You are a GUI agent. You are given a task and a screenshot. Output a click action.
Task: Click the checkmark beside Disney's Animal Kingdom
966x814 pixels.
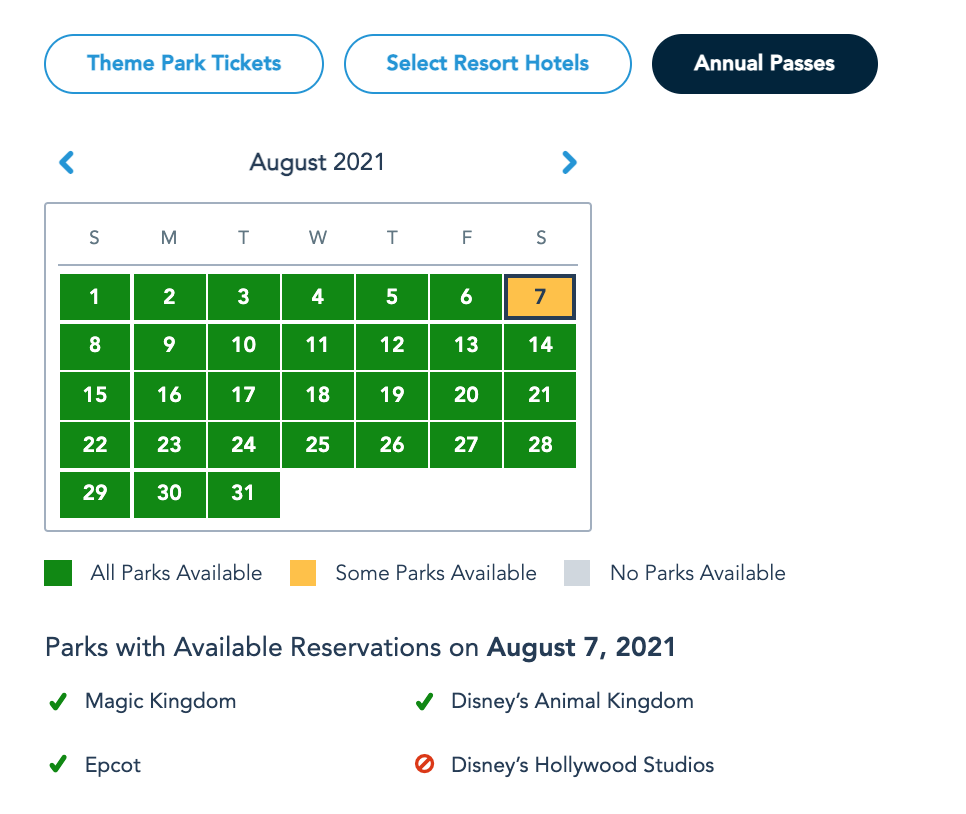[424, 702]
